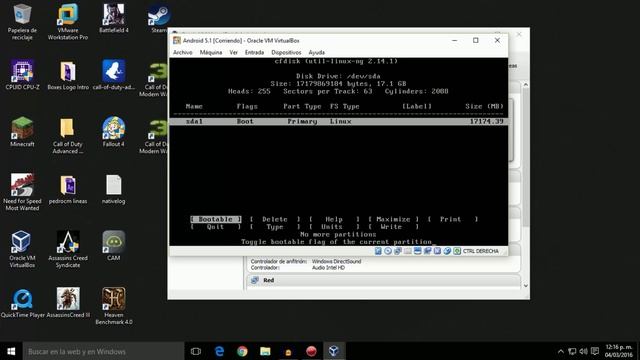Click the taskbar clock showing 12:16 p.m.
This screenshot has width=640, height=360.
[618, 351]
